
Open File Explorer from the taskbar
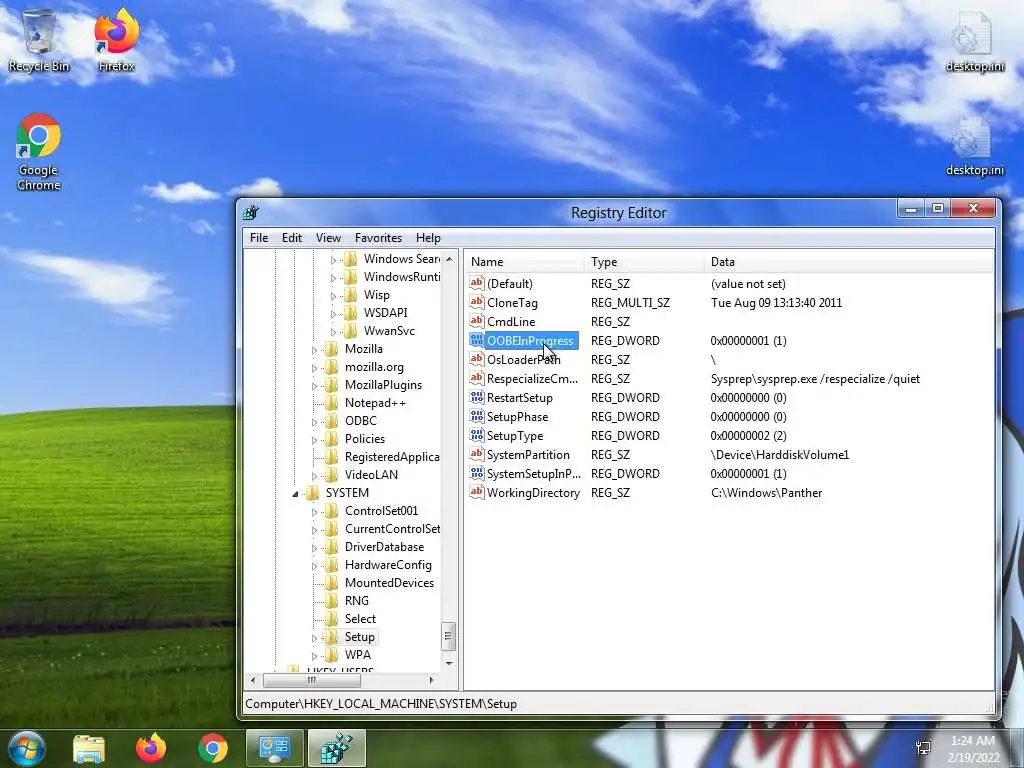[89, 748]
